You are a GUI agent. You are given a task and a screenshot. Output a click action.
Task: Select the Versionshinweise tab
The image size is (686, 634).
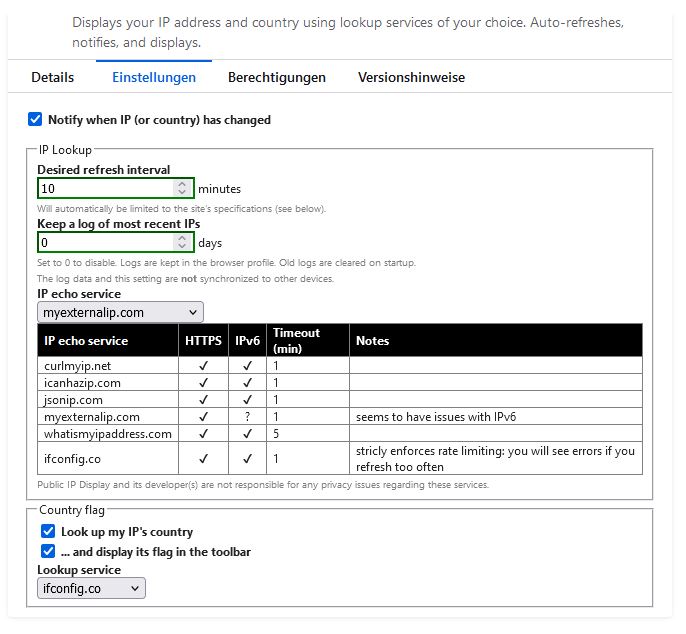[x=411, y=77]
